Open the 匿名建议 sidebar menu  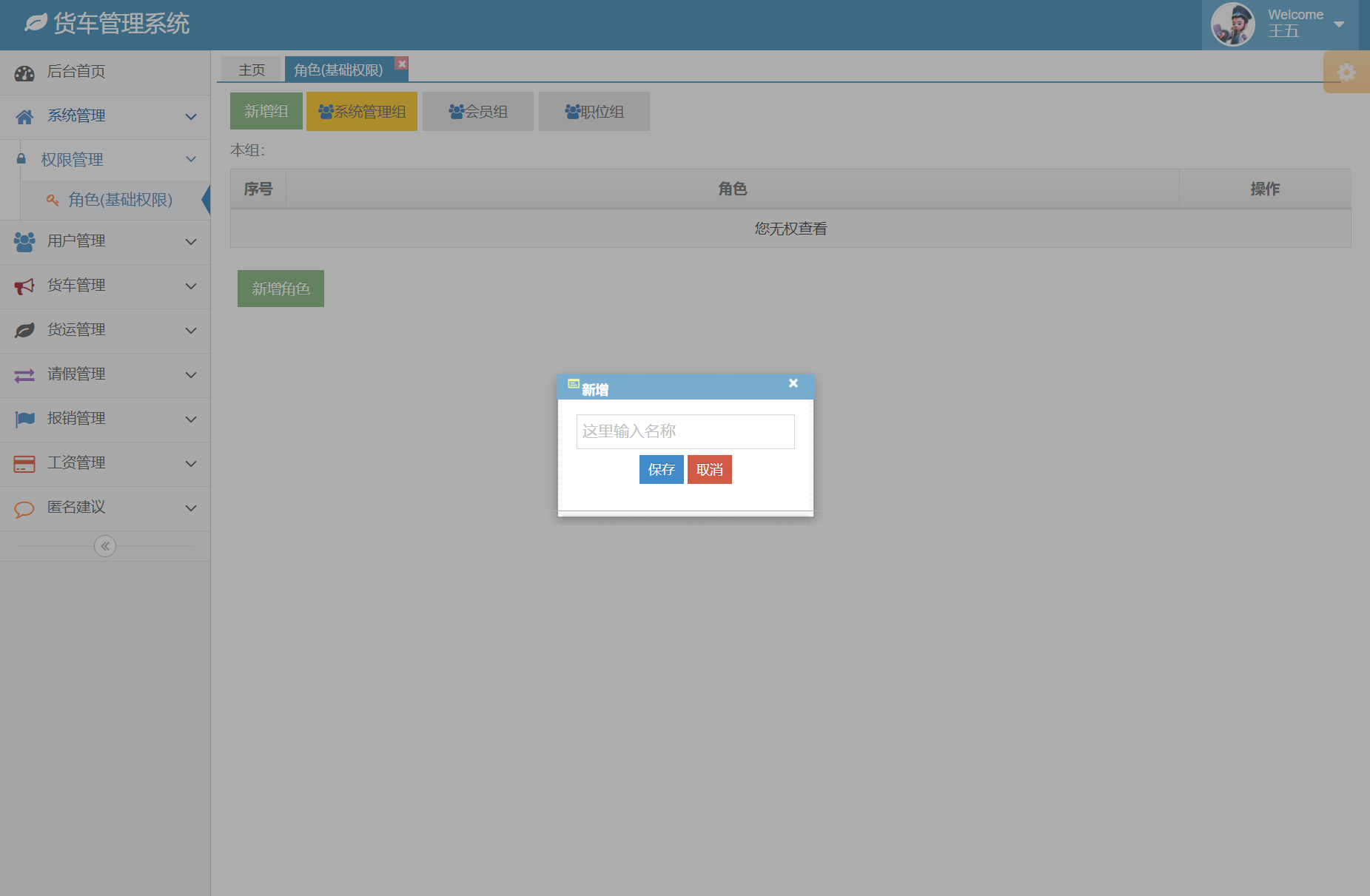[105, 508]
